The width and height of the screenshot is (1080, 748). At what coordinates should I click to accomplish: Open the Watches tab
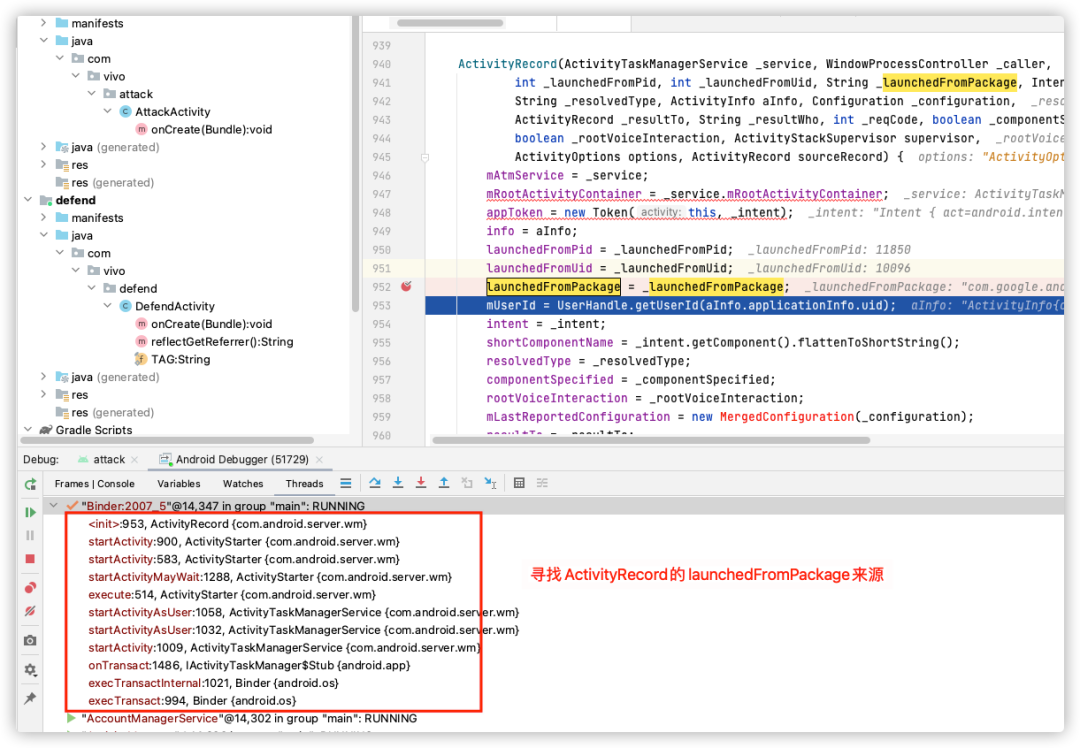click(242, 484)
